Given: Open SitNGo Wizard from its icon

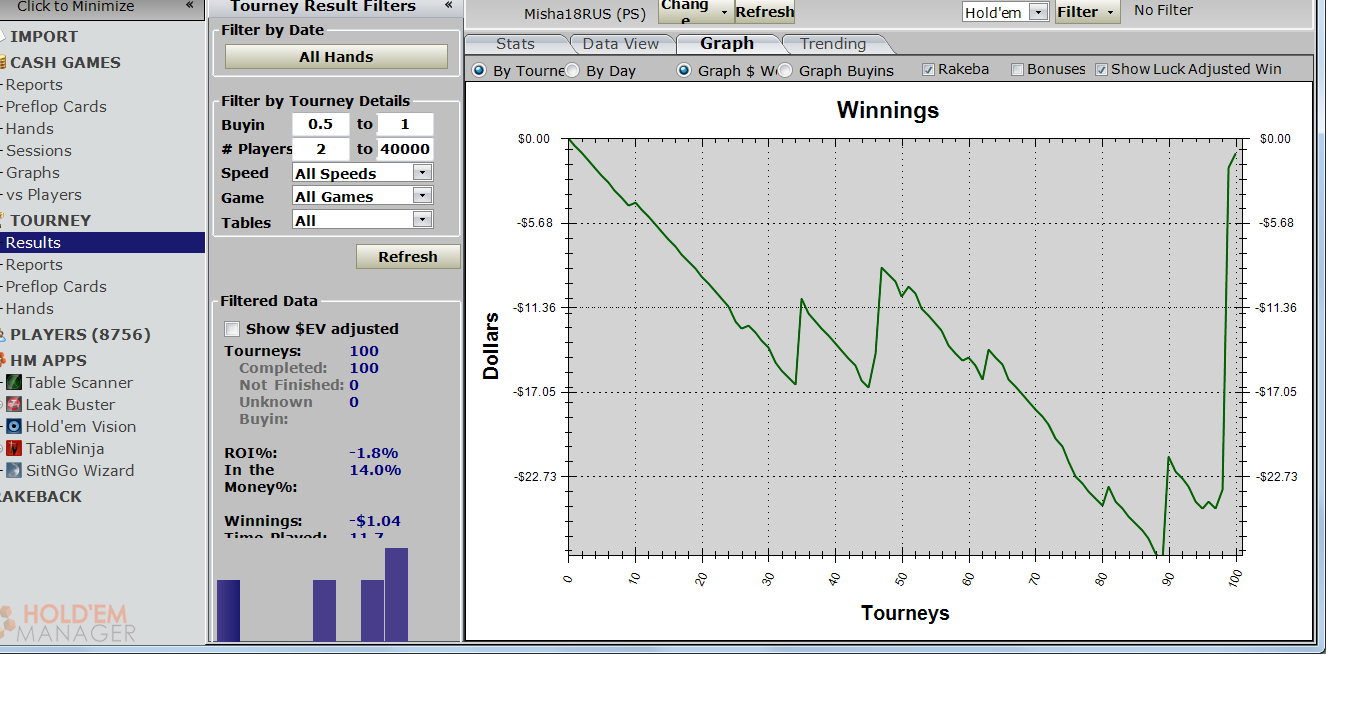Looking at the screenshot, I should pos(14,470).
